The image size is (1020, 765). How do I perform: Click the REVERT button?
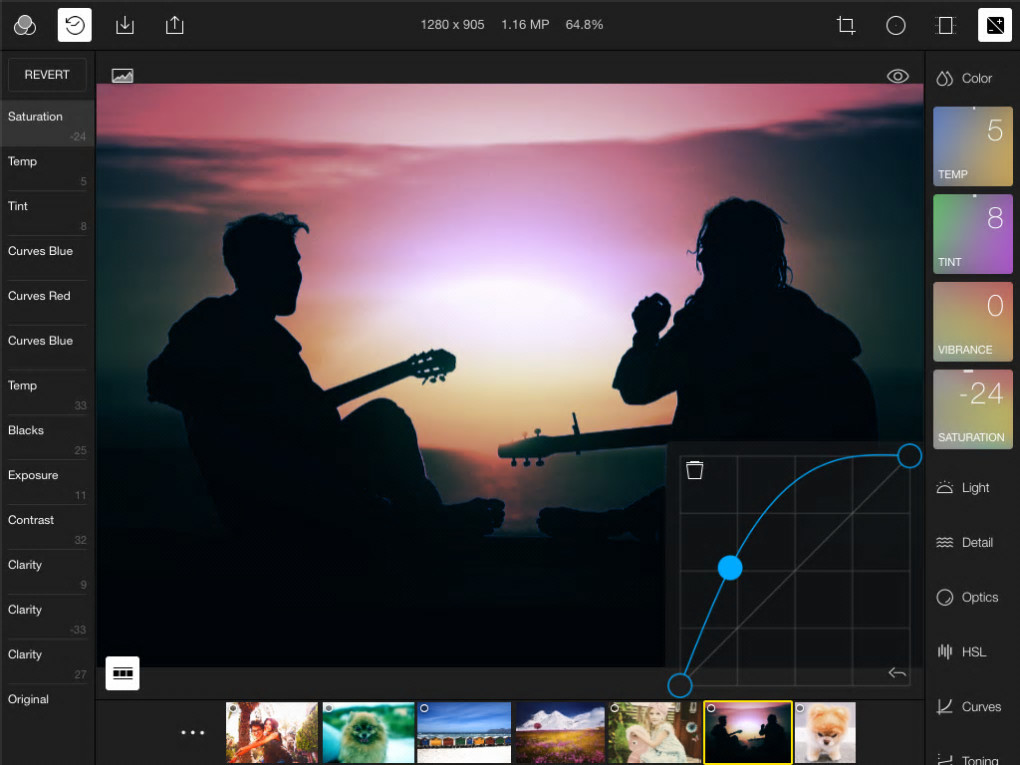point(47,75)
